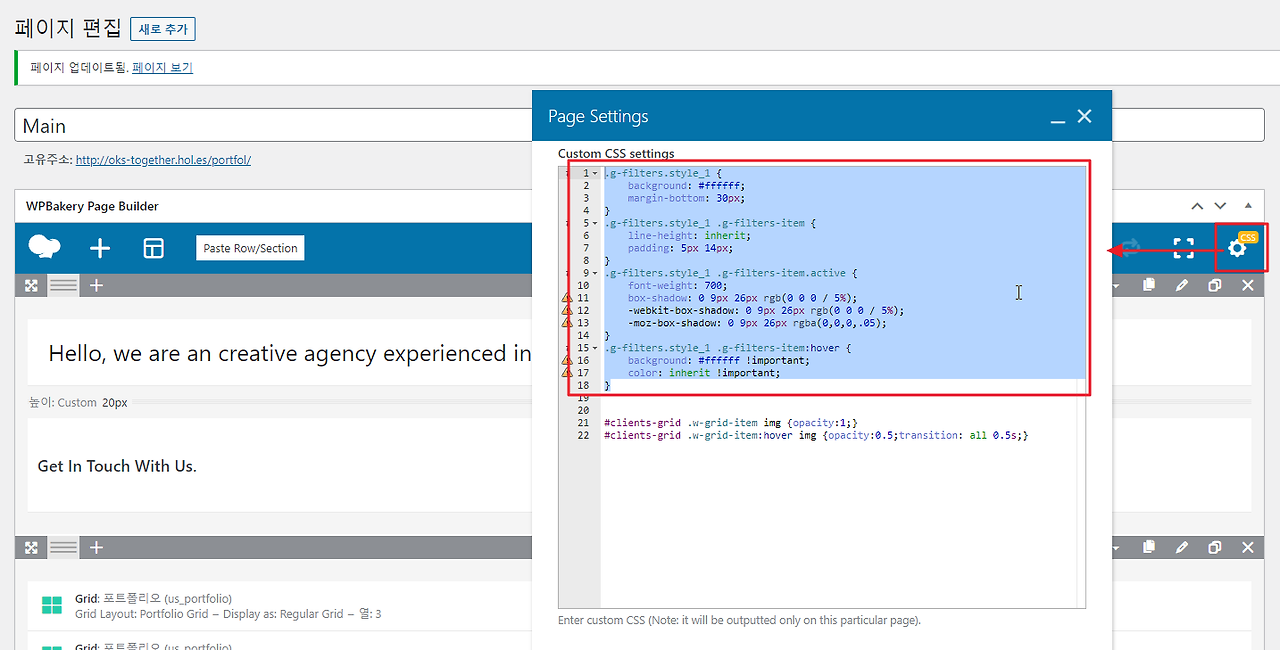Fold the CSS block at line 1

coord(594,173)
